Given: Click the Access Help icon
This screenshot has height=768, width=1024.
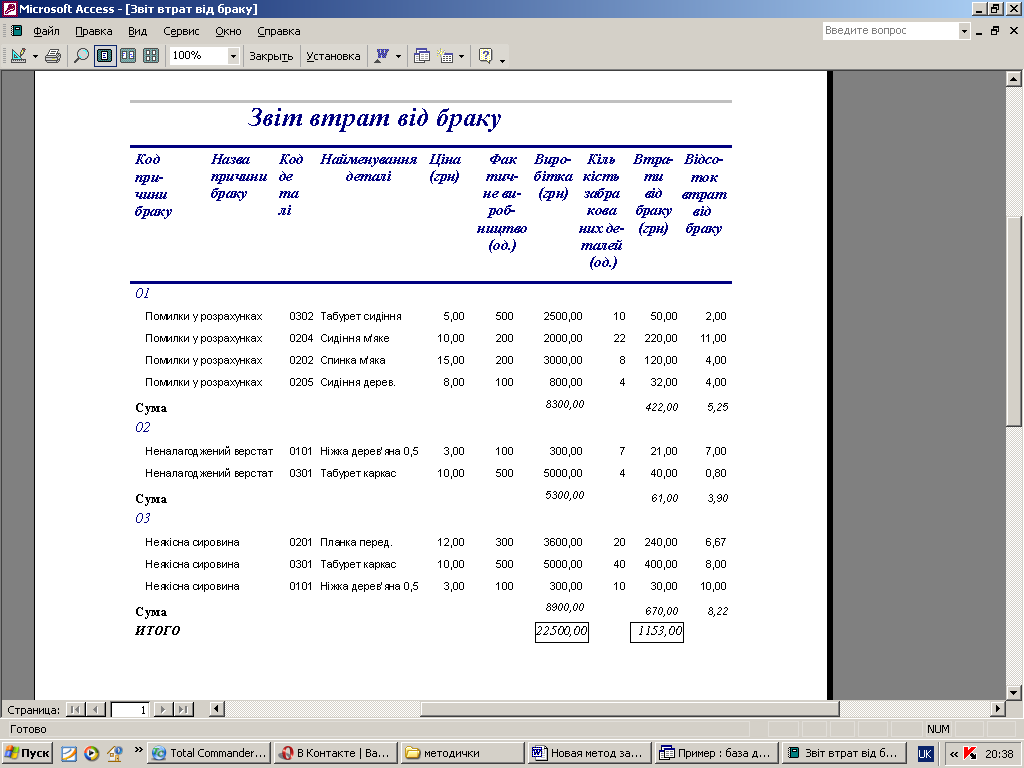Looking at the screenshot, I should (485, 56).
